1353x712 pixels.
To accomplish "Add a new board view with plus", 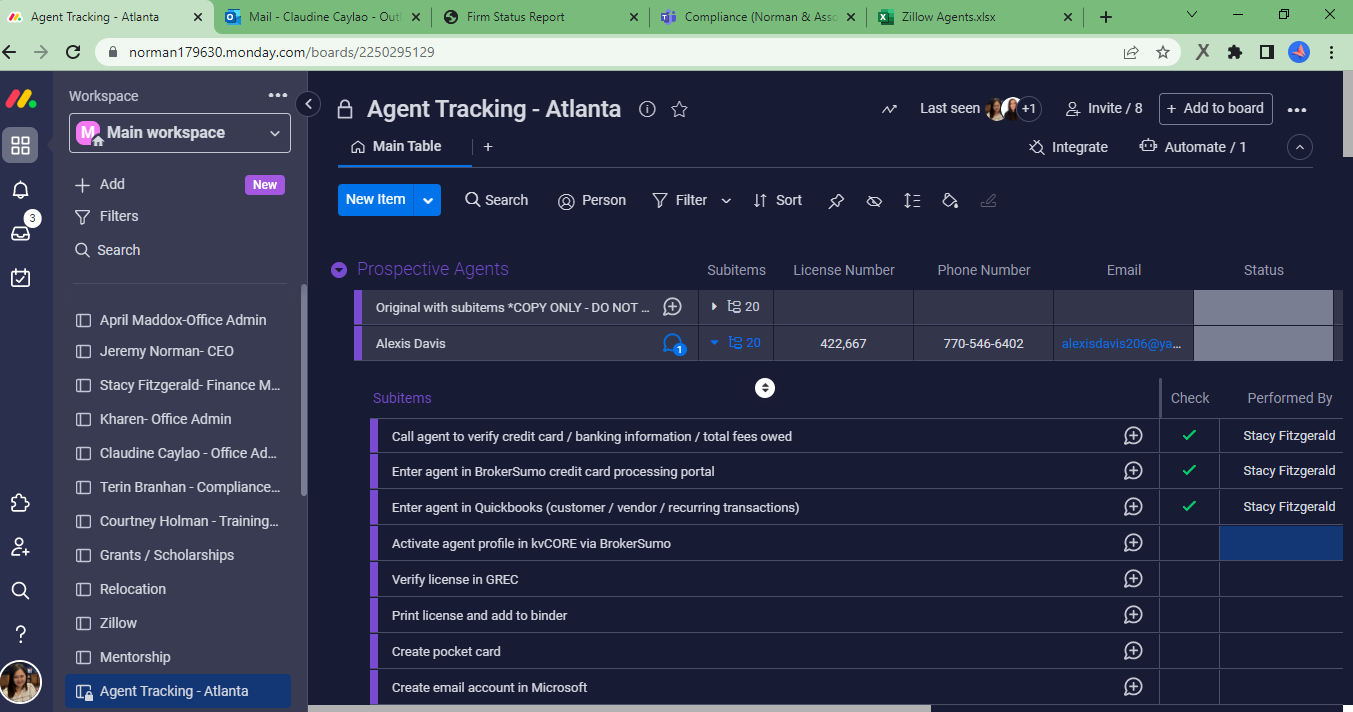I will 488,147.
